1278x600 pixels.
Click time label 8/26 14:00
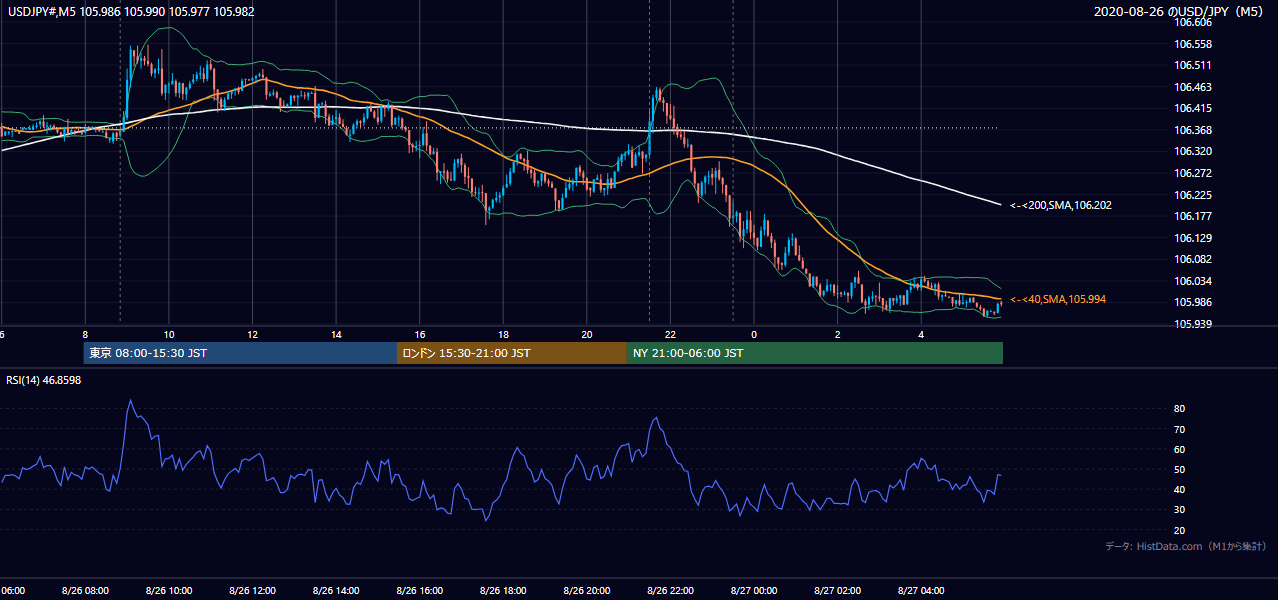point(336,591)
